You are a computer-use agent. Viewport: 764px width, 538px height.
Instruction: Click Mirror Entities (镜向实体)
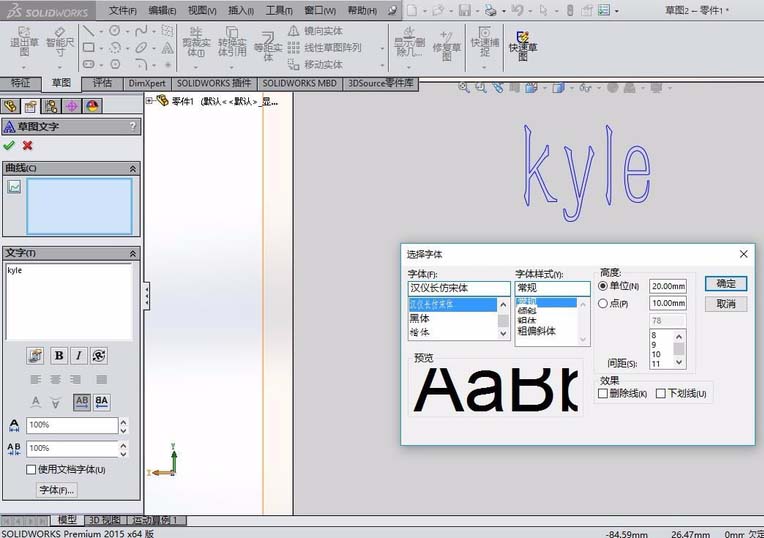(315, 31)
